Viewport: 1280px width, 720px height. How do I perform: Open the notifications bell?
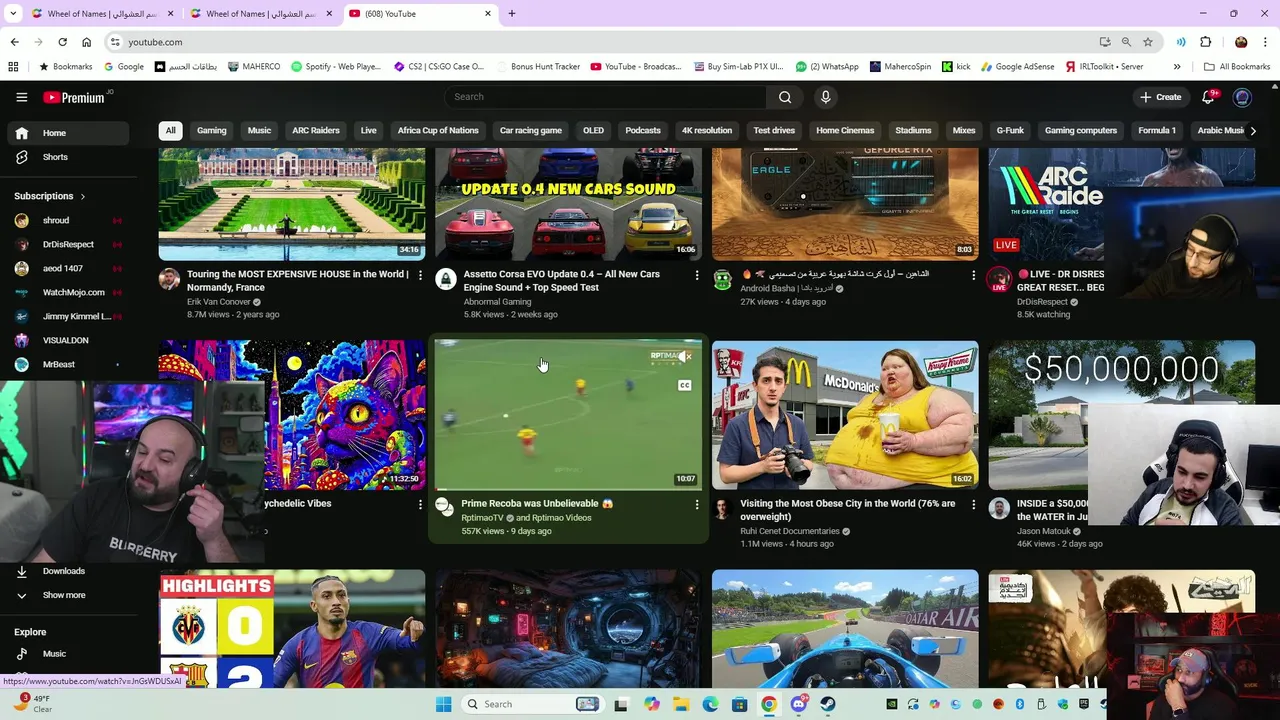click(x=1208, y=97)
